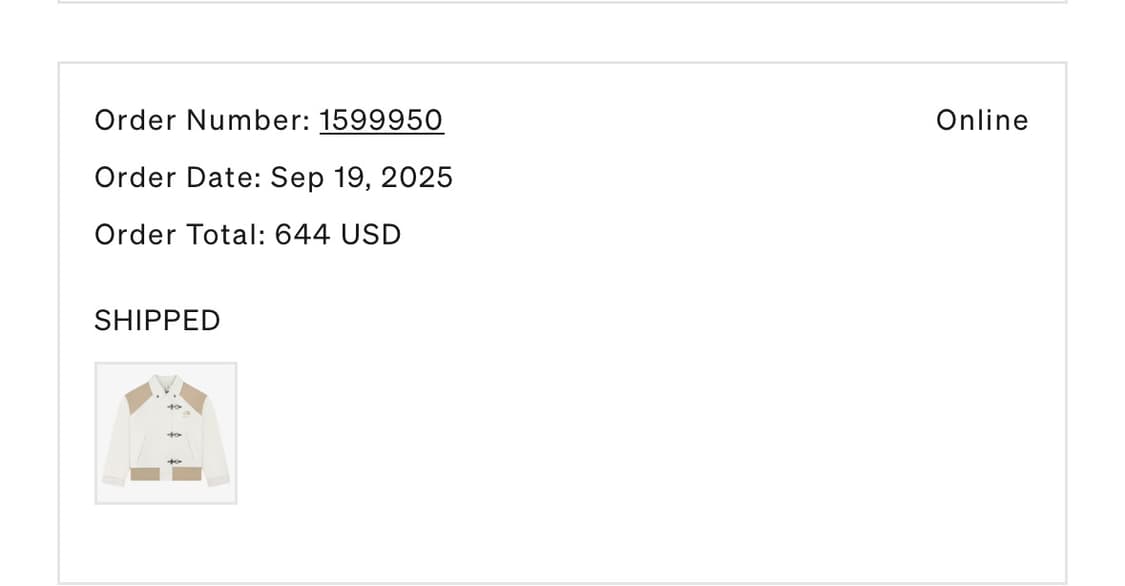
Task: Click the jacket's left white sleeve
Action: coord(116,440)
